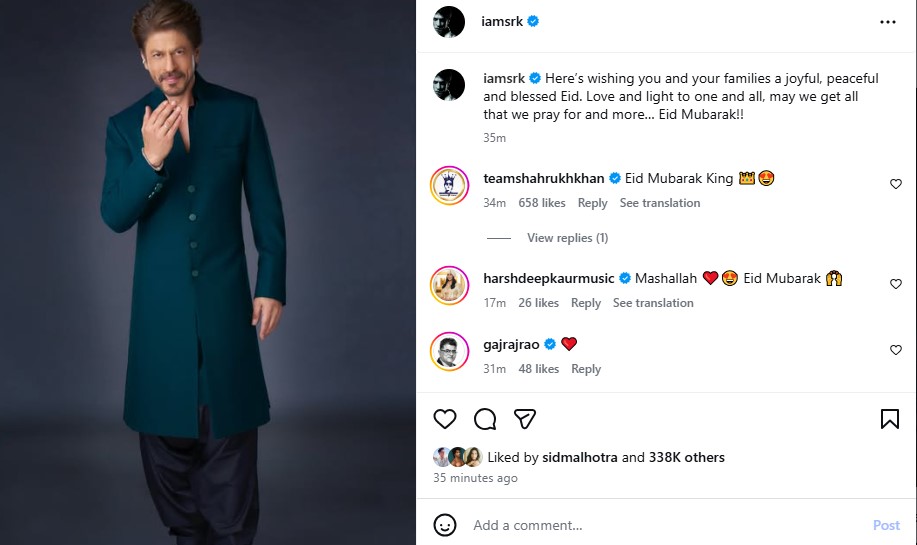Open the iamsrk profile picture in the header
The width and height of the screenshot is (917, 545).
tap(449, 21)
